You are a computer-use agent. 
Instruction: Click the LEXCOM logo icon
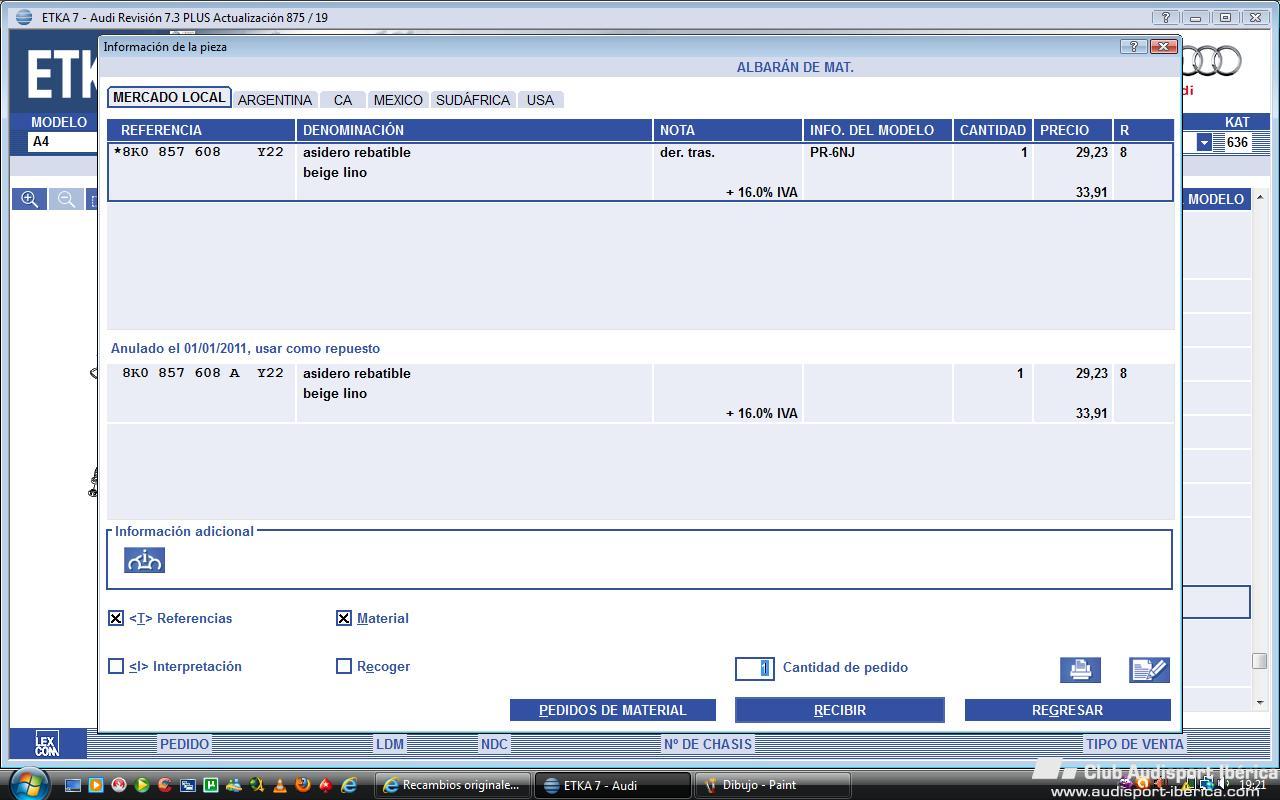click(x=47, y=744)
